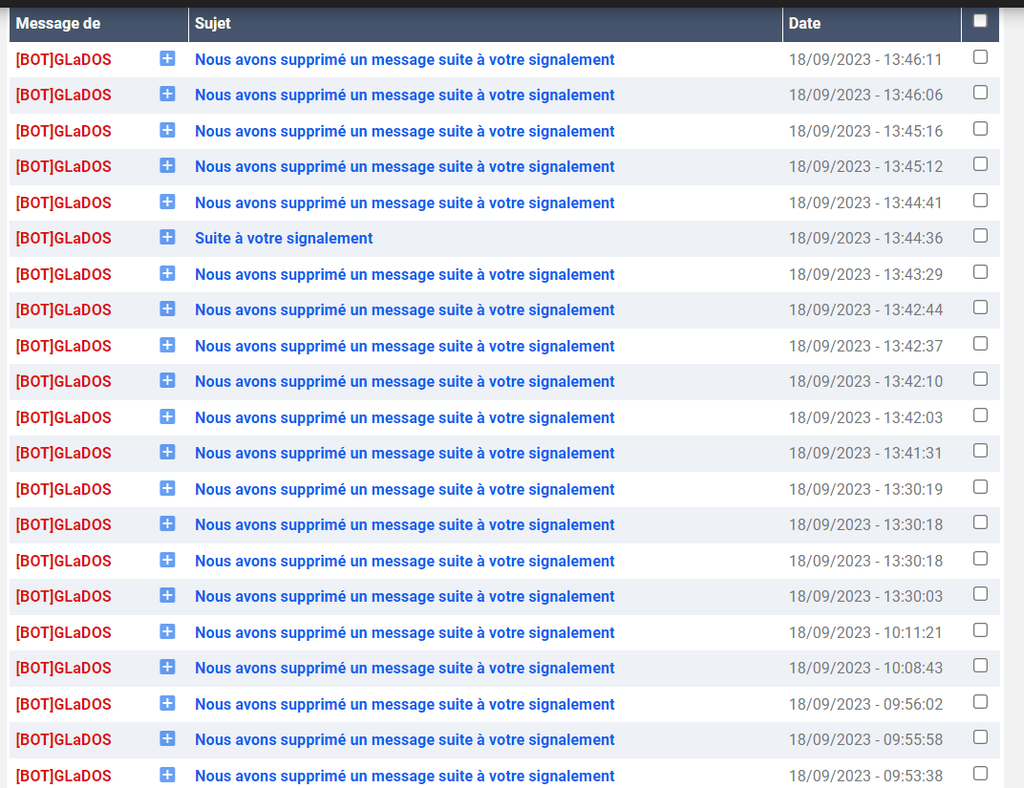Tick the select-all checkbox in the table header
Screen dimensions: 1024x788
tap(980, 21)
